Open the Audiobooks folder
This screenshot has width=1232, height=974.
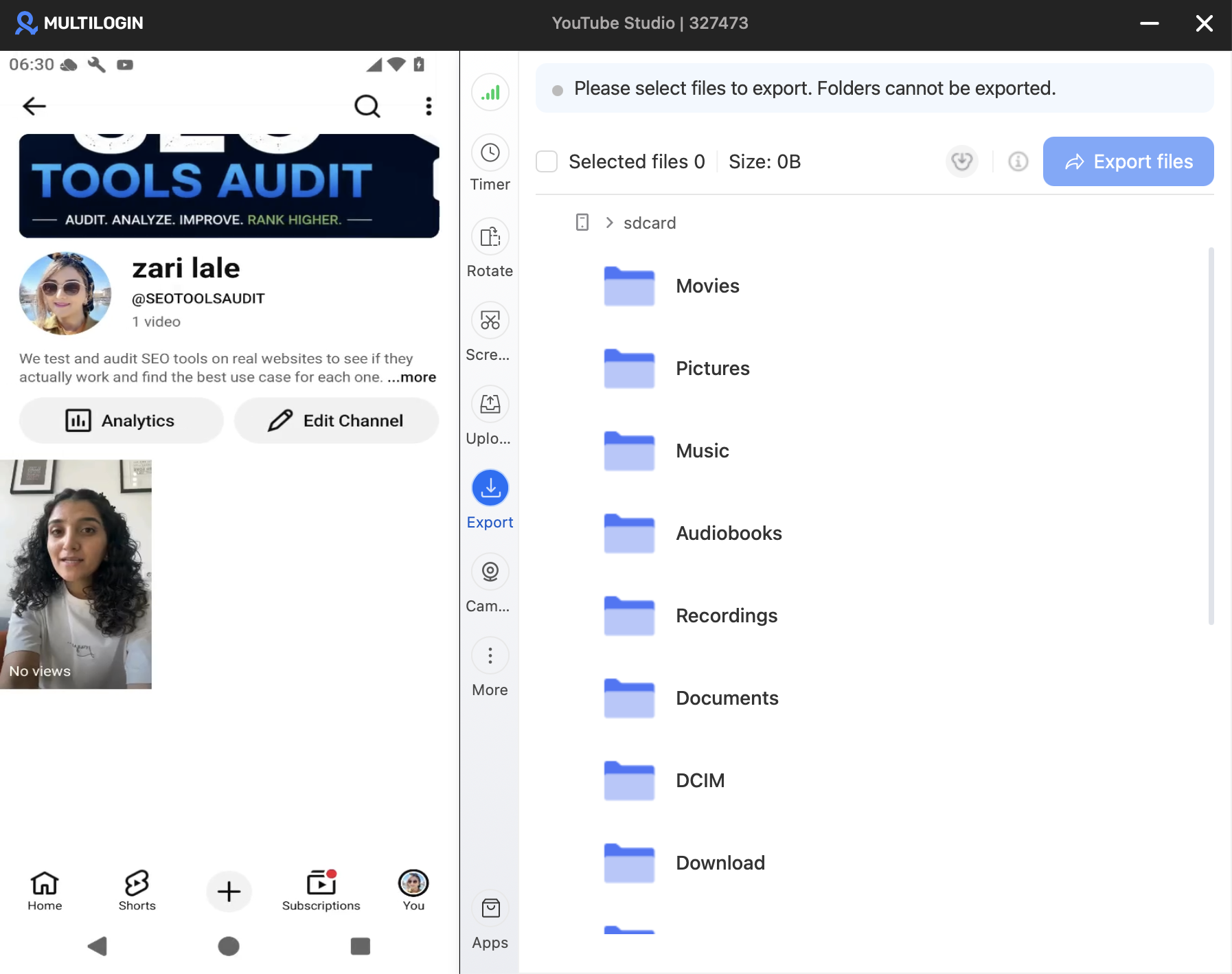pos(729,533)
